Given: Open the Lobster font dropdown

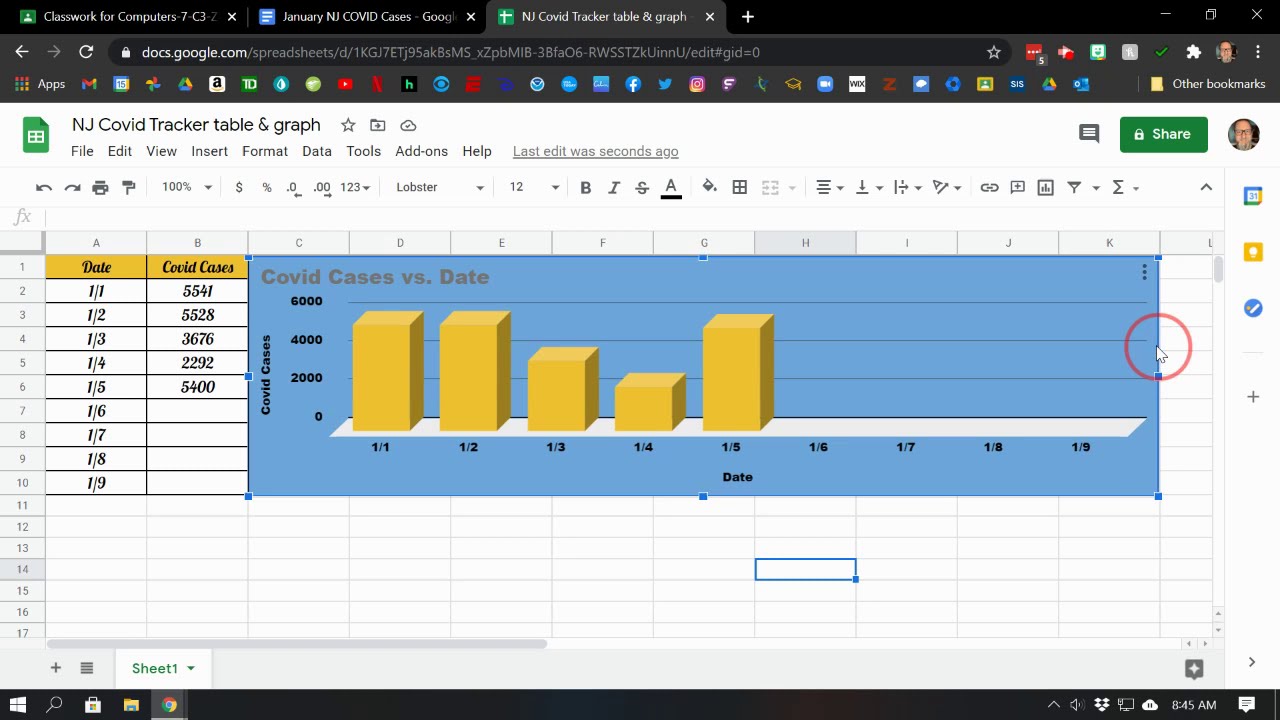Looking at the screenshot, I should point(440,187).
